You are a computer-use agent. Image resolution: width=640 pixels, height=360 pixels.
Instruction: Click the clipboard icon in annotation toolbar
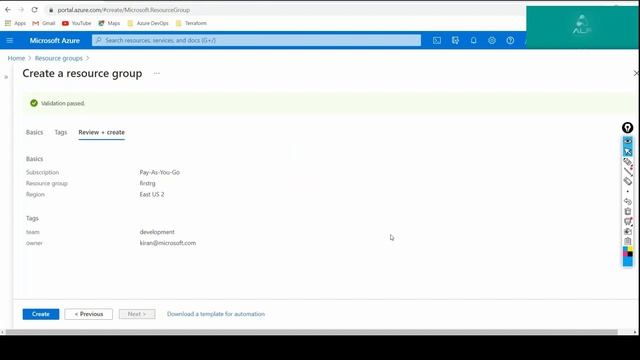[628, 241]
